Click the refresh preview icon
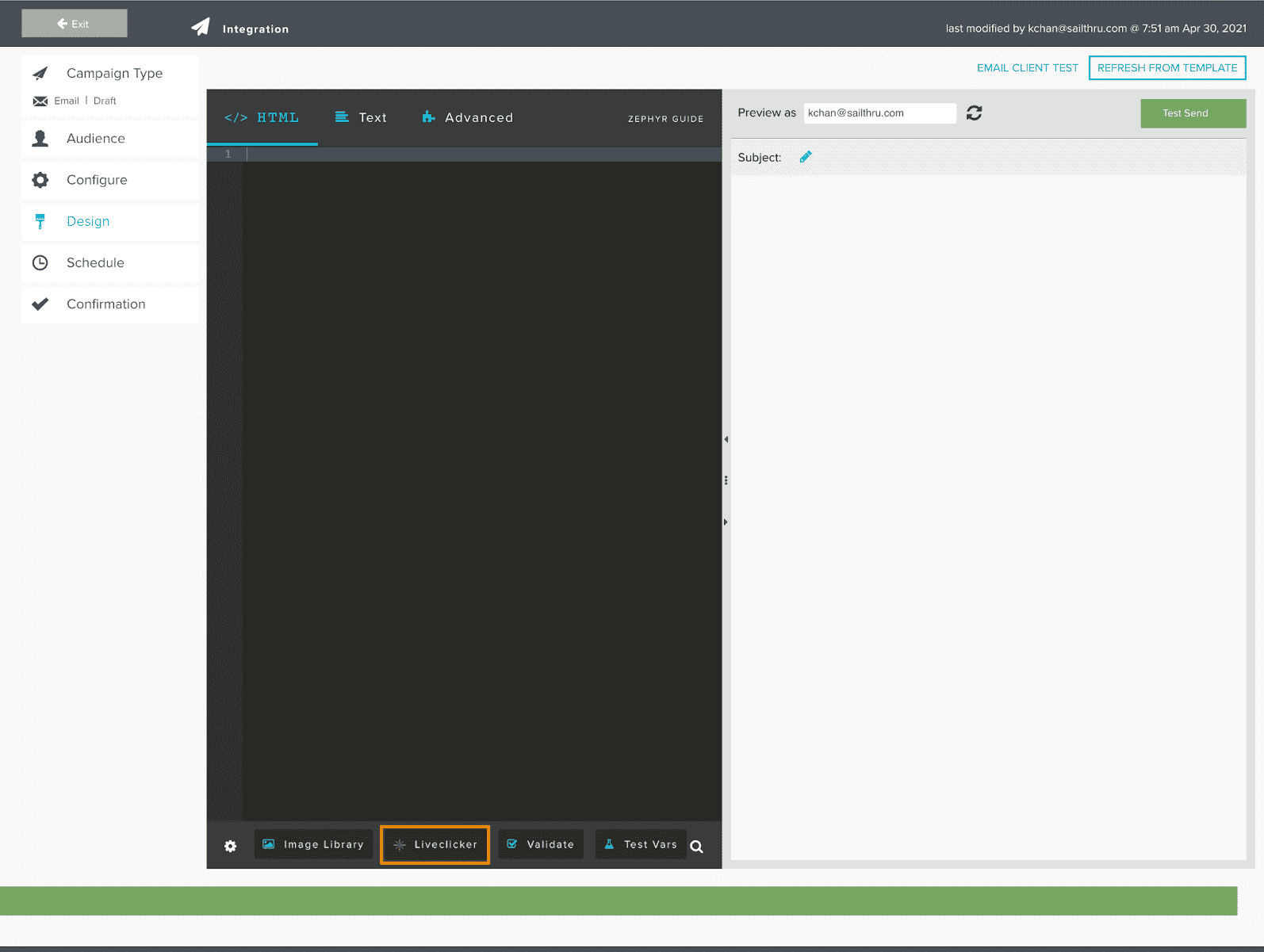The height and width of the screenshot is (952, 1264). tap(974, 113)
